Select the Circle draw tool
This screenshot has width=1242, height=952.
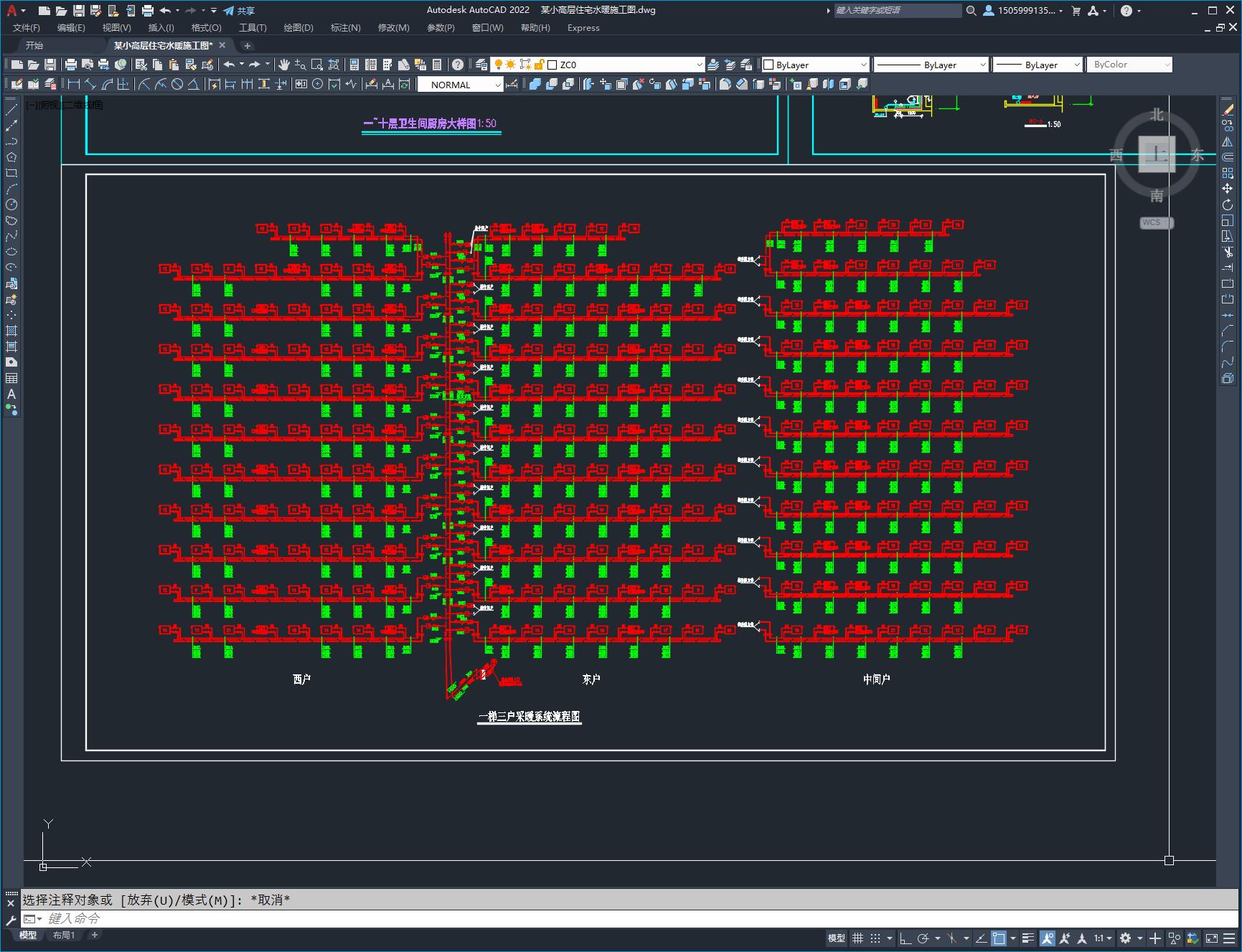11,204
